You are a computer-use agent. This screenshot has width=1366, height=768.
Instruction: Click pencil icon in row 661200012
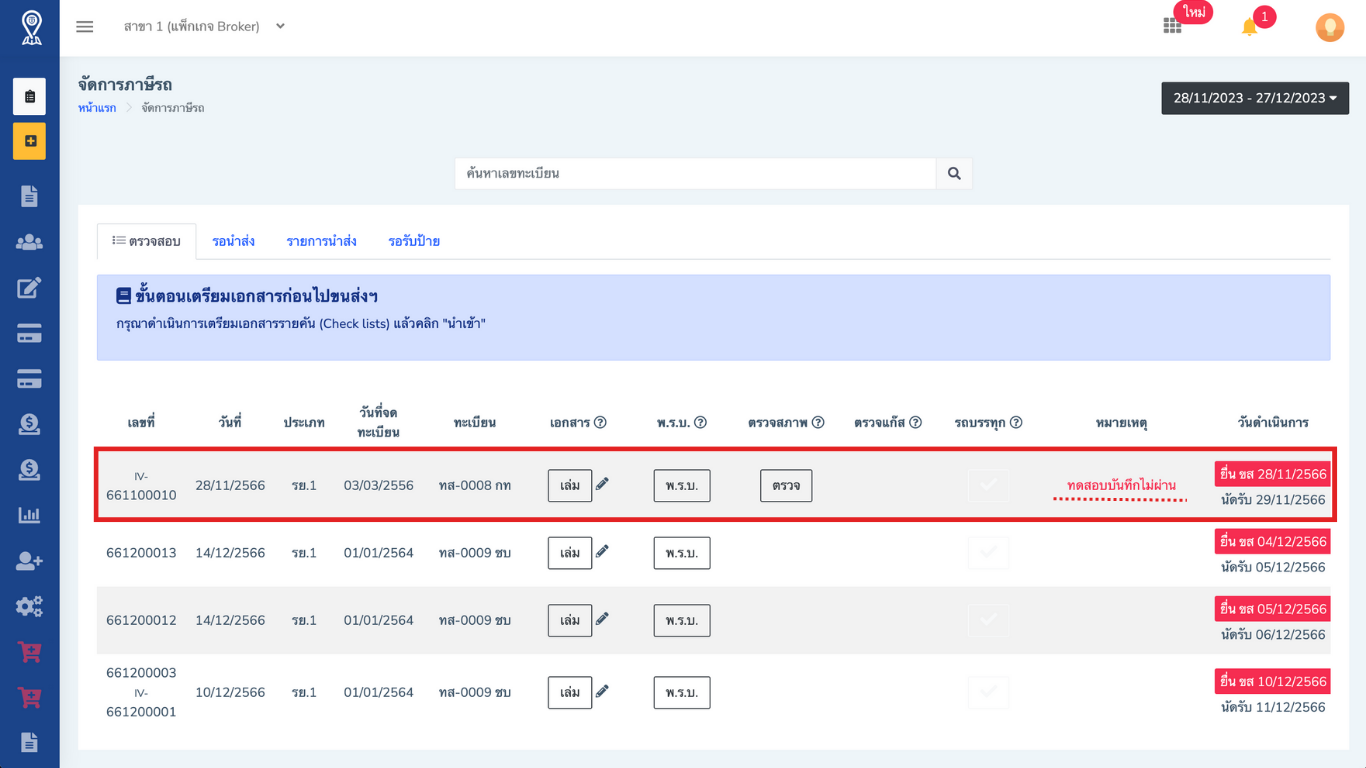coord(602,619)
